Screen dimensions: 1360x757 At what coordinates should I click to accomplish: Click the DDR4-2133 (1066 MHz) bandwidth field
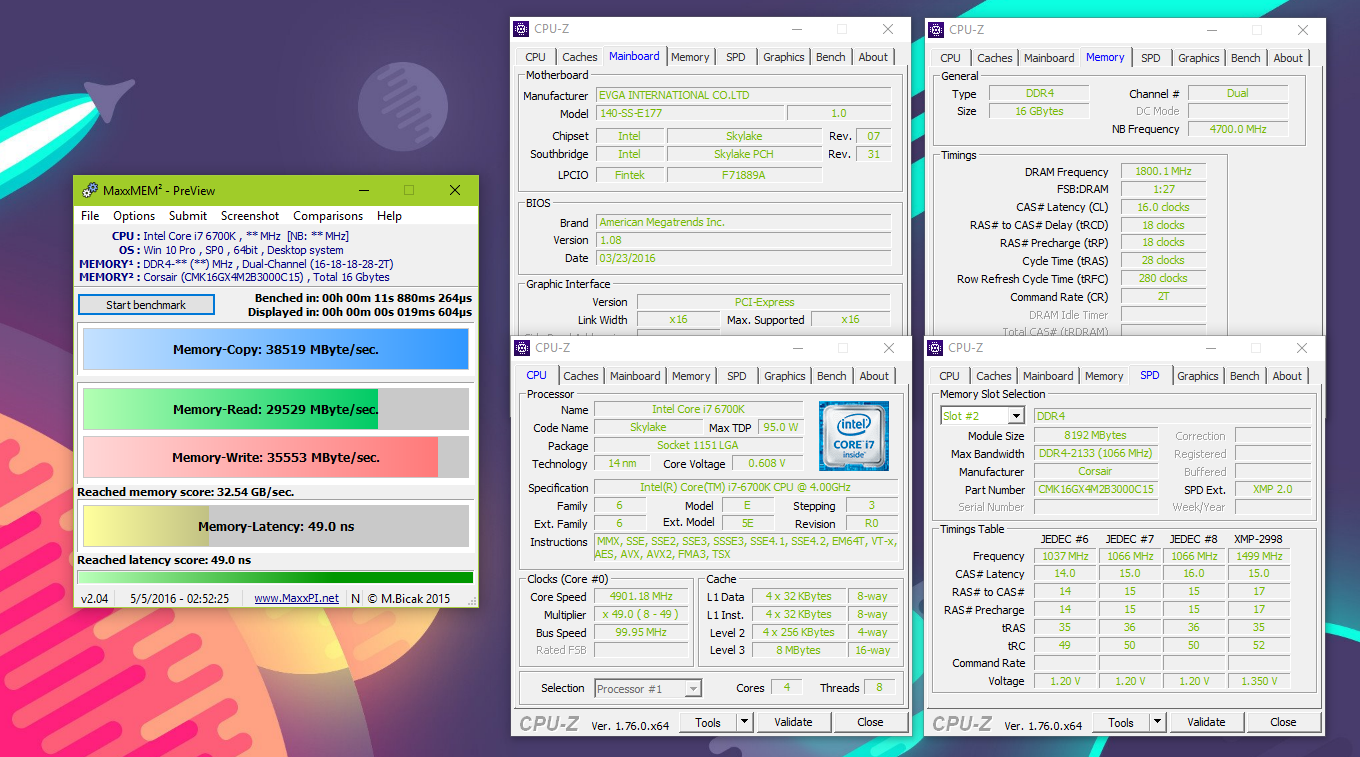point(1096,453)
